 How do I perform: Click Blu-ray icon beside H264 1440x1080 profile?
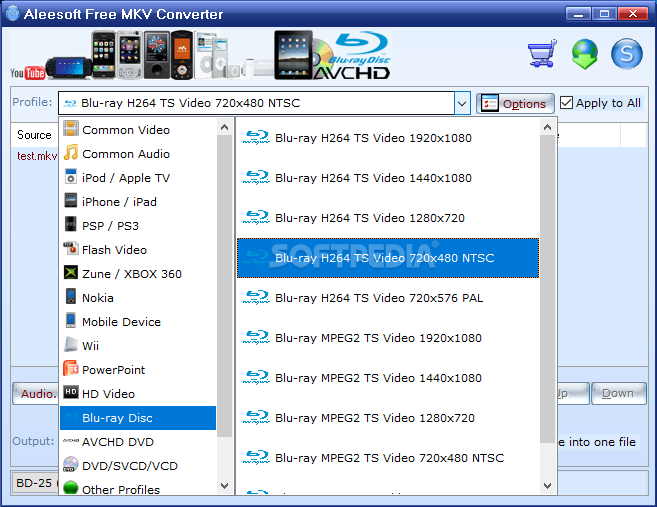[x=256, y=177]
